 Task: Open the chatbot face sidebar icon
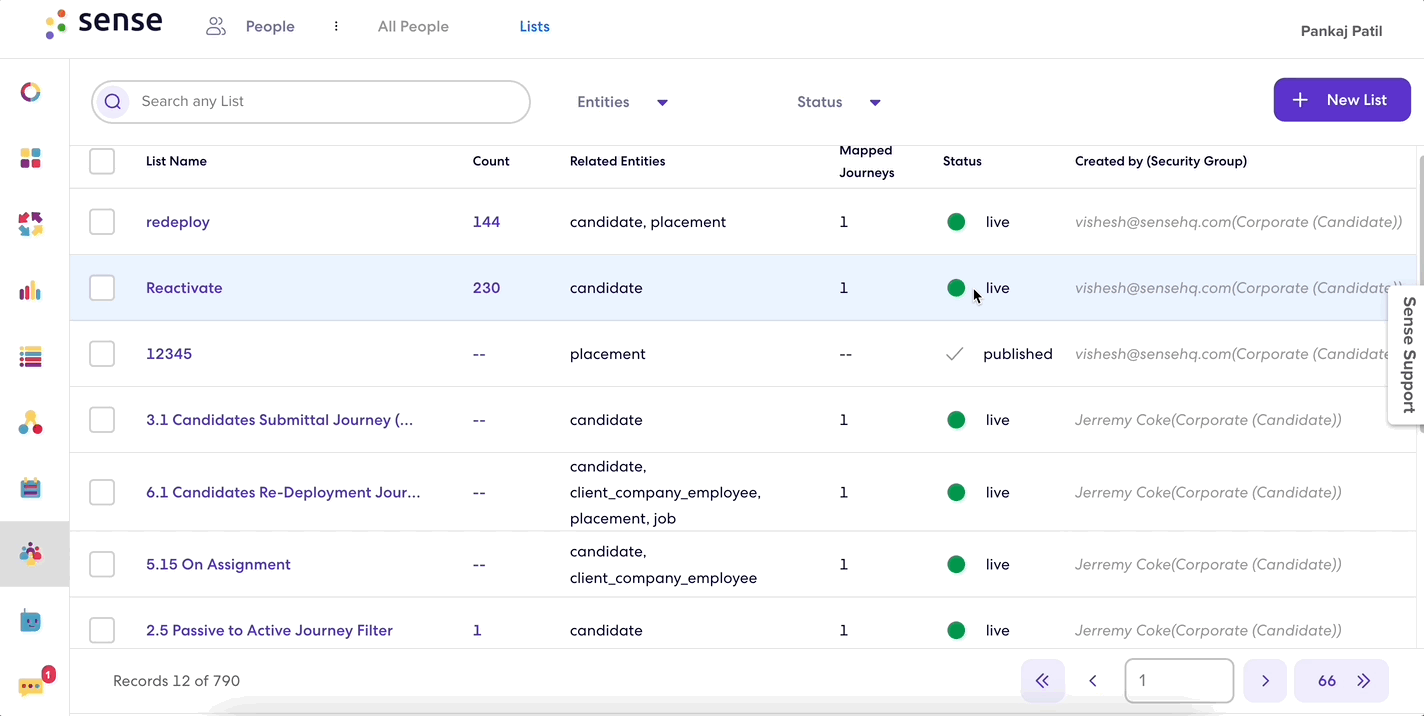[31, 621]
